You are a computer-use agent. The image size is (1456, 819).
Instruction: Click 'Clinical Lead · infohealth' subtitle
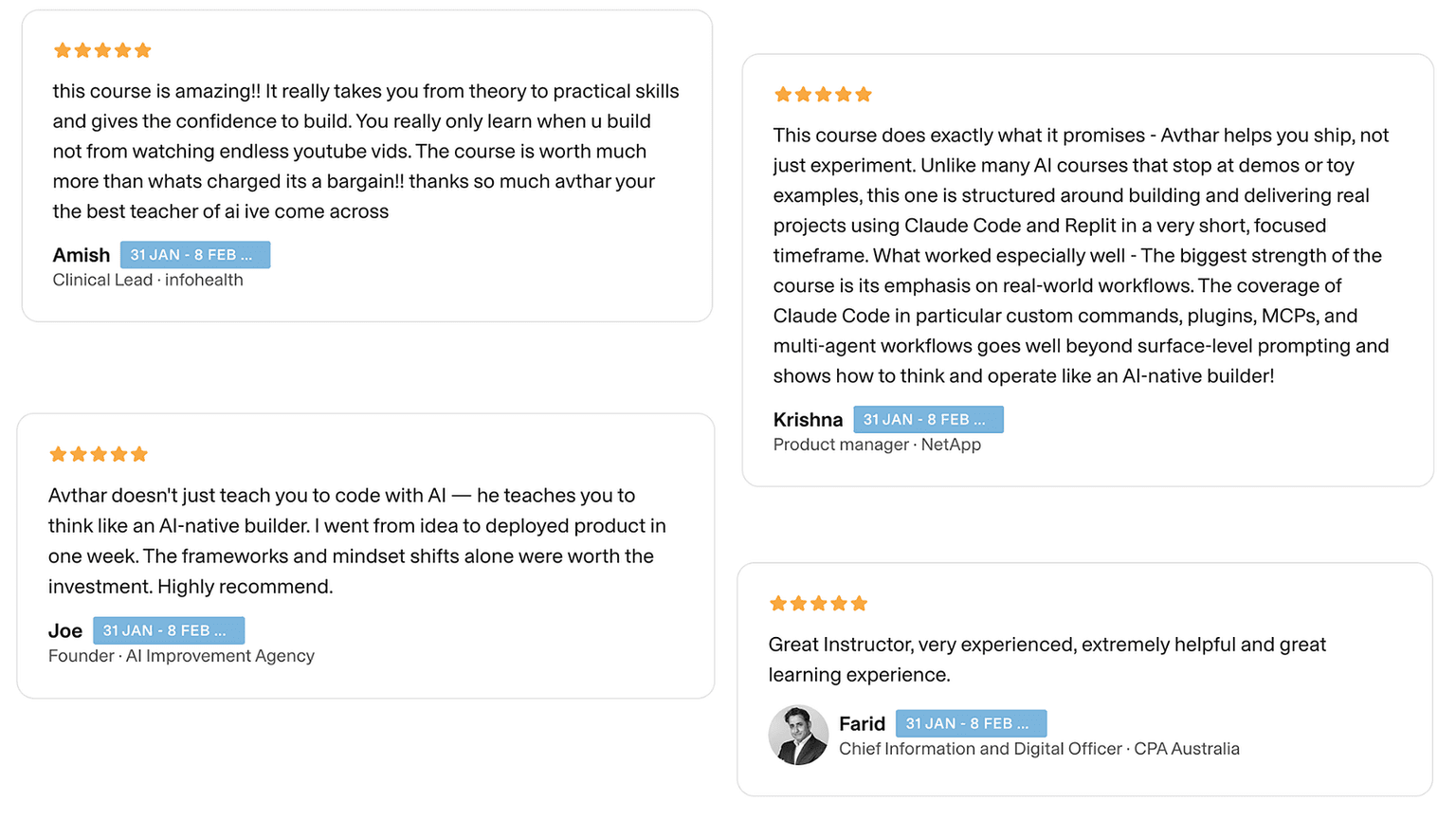coord(148,281)
